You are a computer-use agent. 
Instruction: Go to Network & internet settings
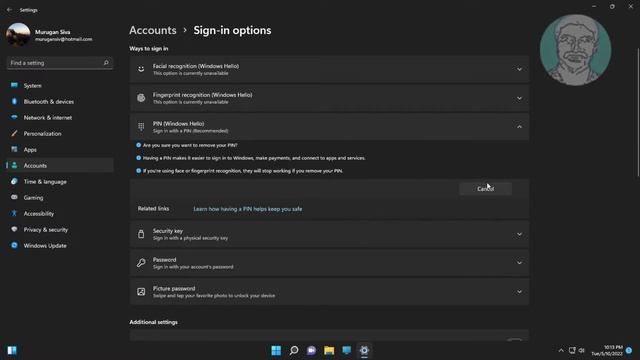pyautogui.click(x=60, y=118)
